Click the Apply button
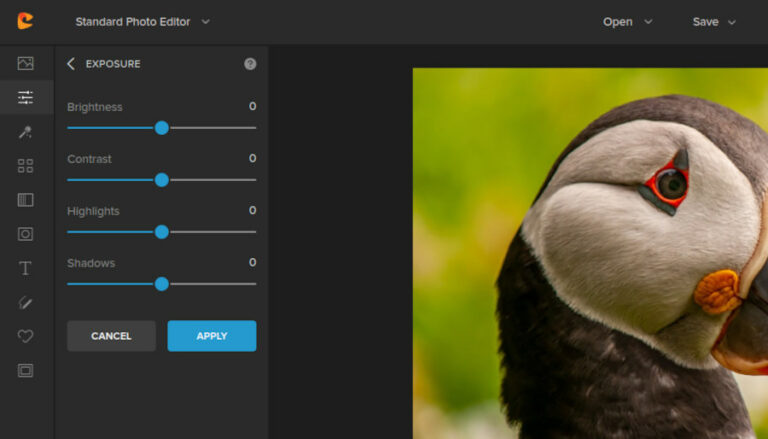768x439 pixels. 212,336
